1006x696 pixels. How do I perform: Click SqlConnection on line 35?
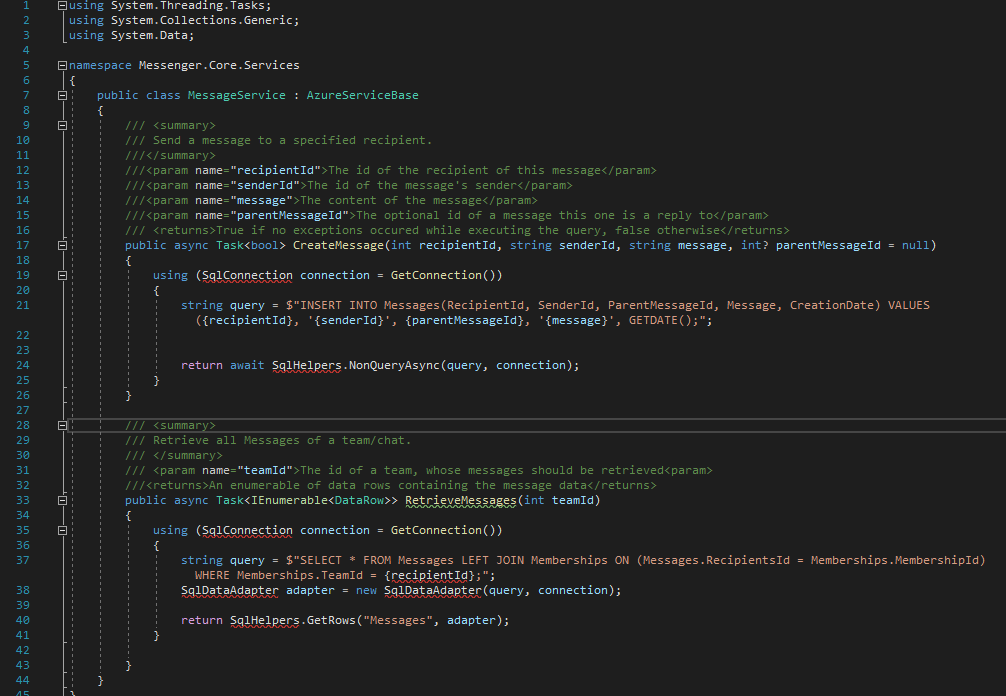[x=248, y=530]
